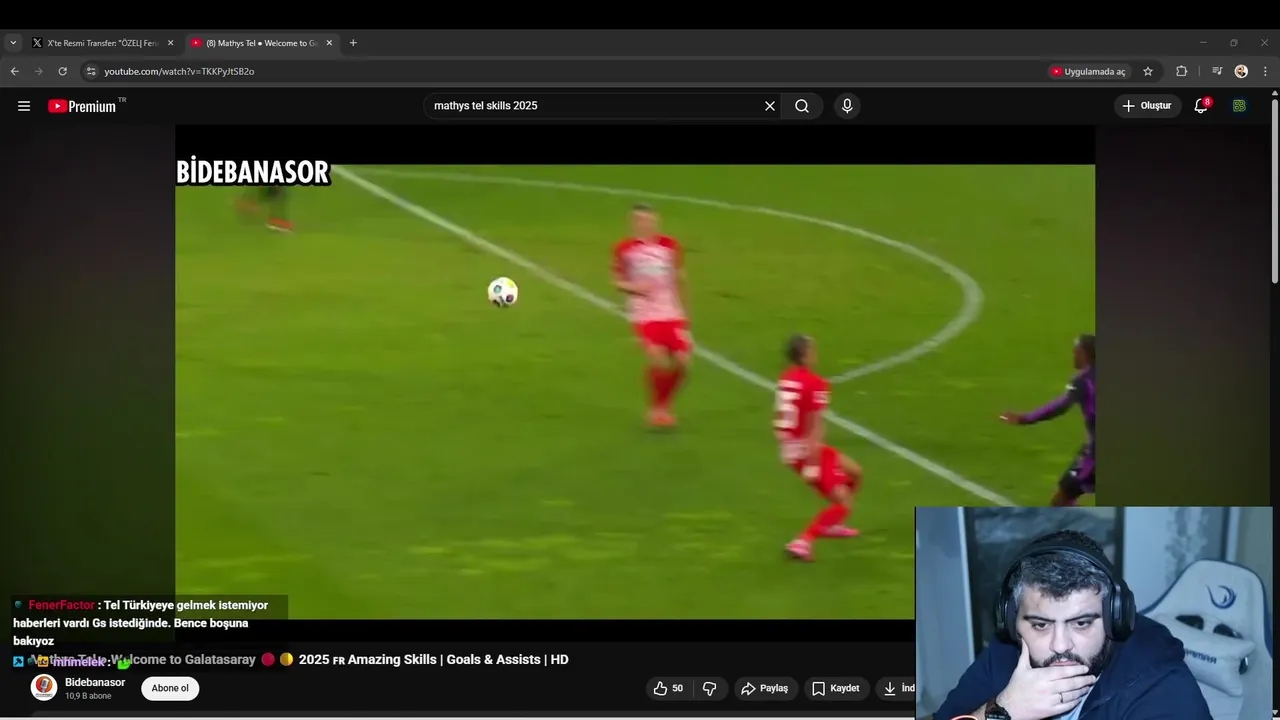Open Chrome three-dot menu

point(1265,71)
